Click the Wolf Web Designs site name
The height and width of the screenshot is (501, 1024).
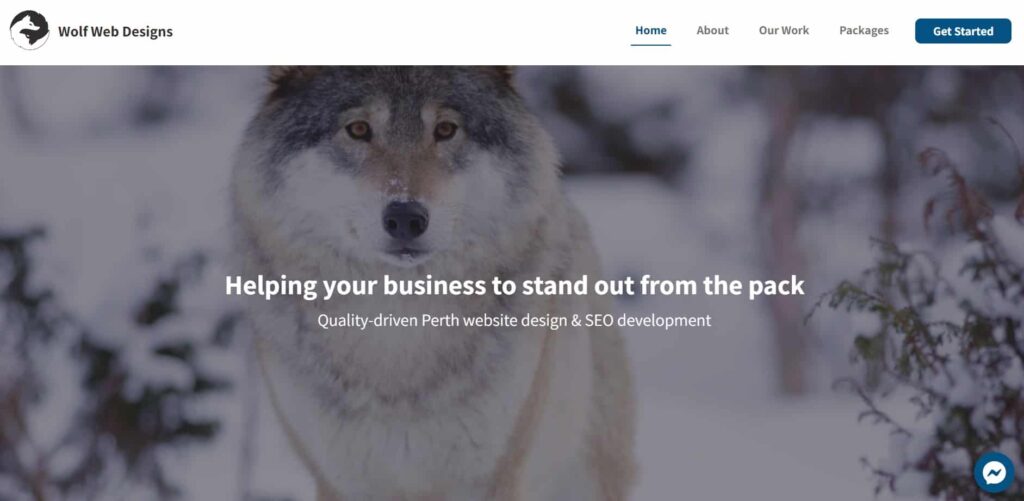click(x=115, y=31)
